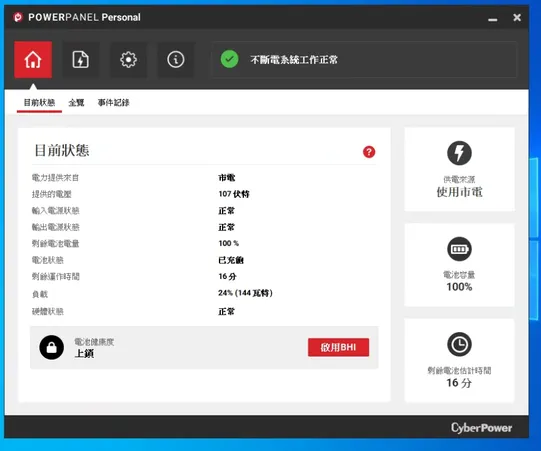Screen dimensions: 541x451
Task: Click the 提供的電壓 label
Action: coord(52,194)
